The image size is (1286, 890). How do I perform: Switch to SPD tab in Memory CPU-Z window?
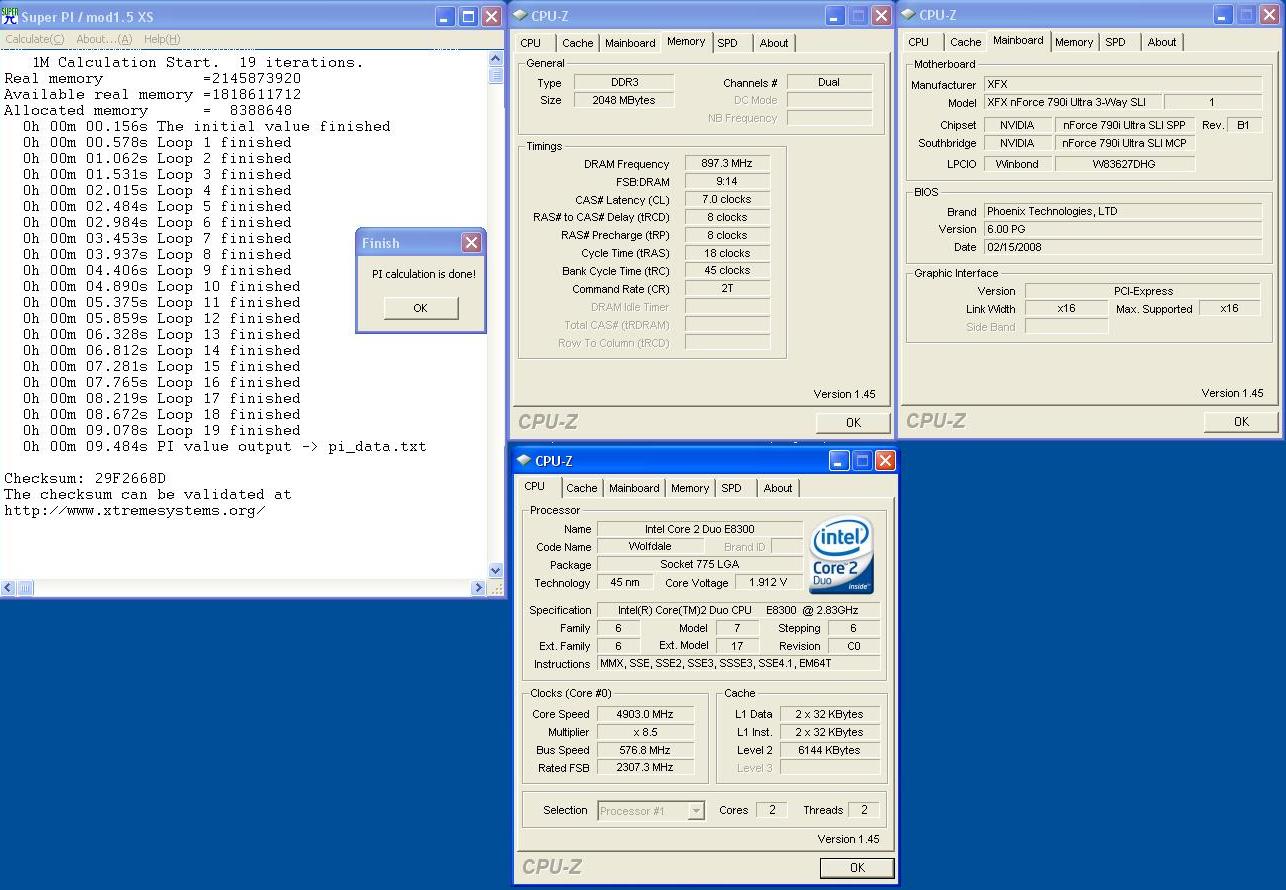pyautogui.click(x=728, y=43)
